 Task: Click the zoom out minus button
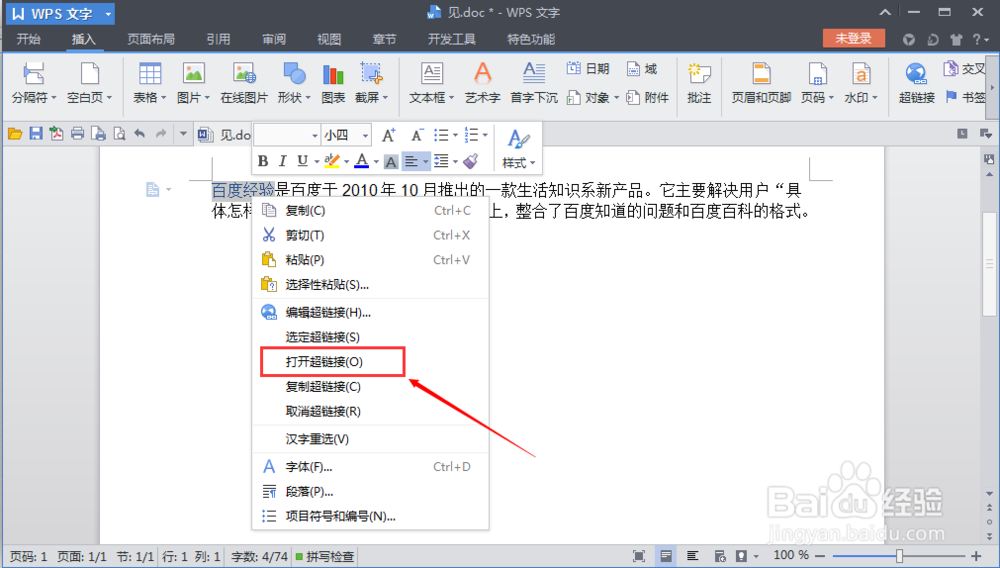coord(820,557)
